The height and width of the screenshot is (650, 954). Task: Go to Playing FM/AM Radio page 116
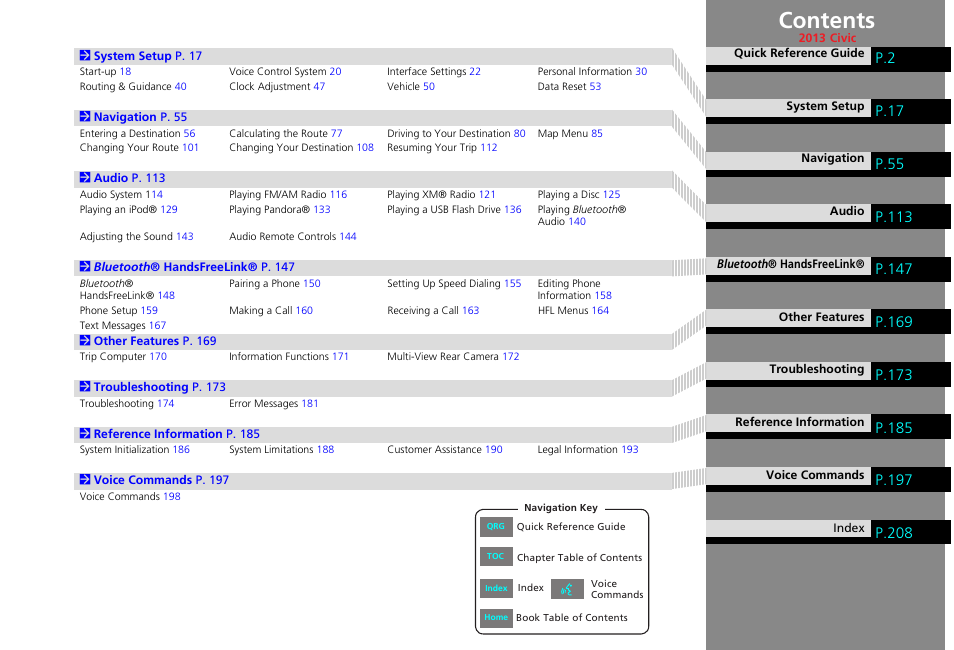click(x=288, y=194)
